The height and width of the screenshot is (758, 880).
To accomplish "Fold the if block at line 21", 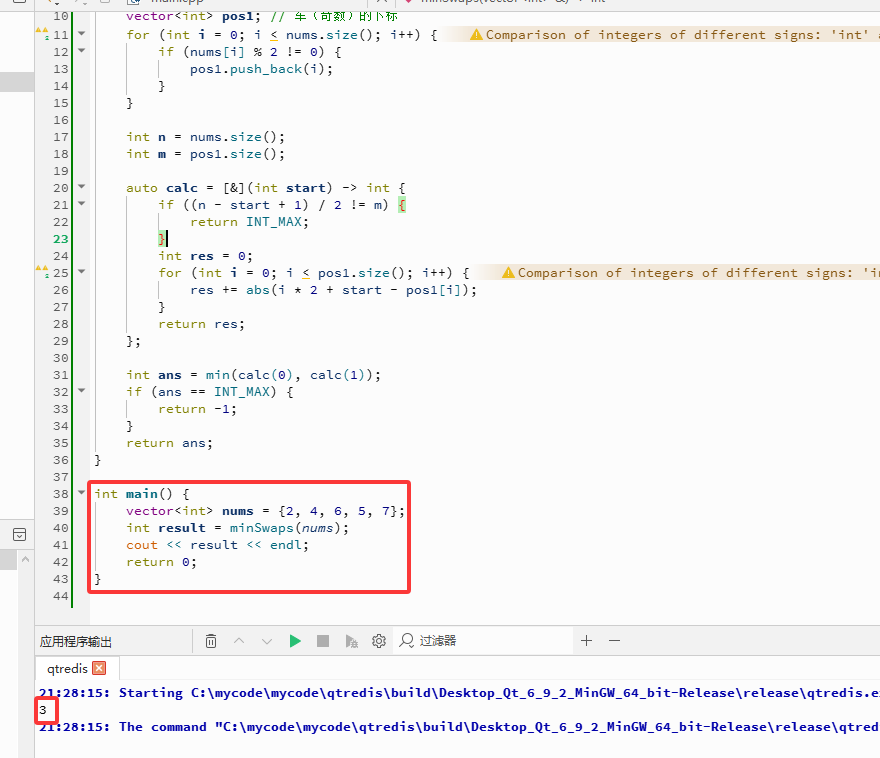I will coord(81,204).
